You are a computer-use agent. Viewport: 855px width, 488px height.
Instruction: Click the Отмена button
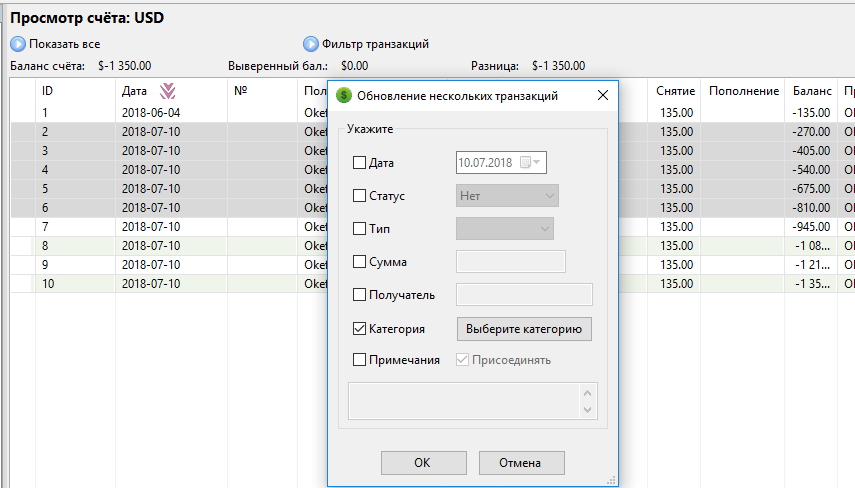(x=521, y=463)
